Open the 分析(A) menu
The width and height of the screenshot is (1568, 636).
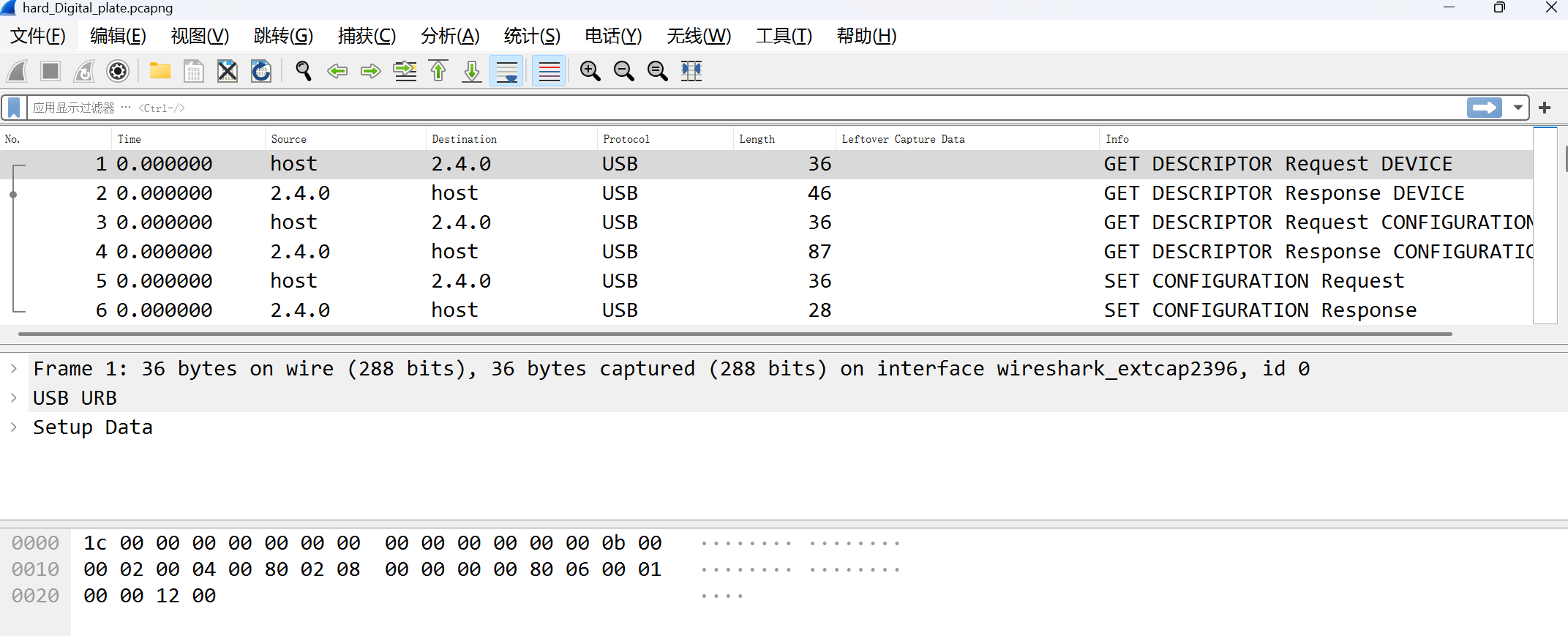click(450, 36)
